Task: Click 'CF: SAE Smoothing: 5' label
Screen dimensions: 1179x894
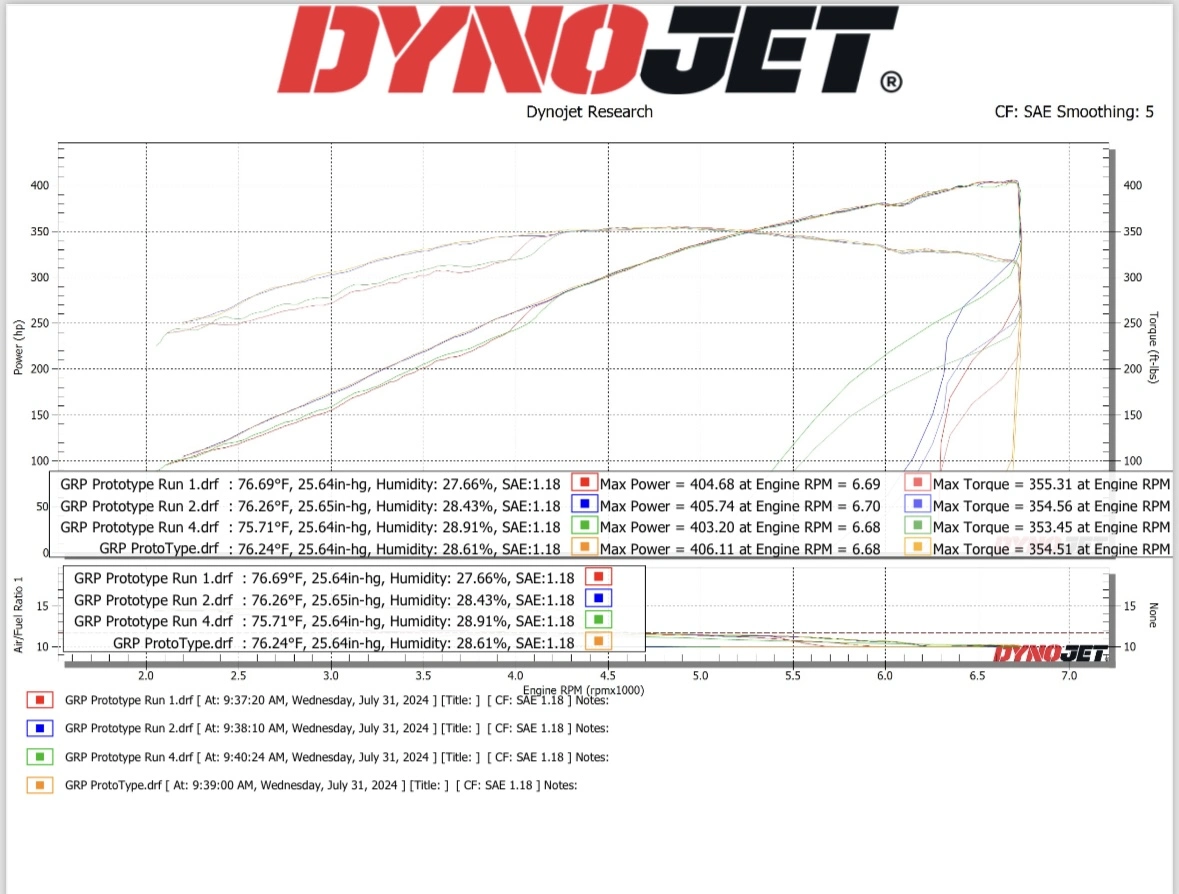Action: click(x=1074, y=112)
